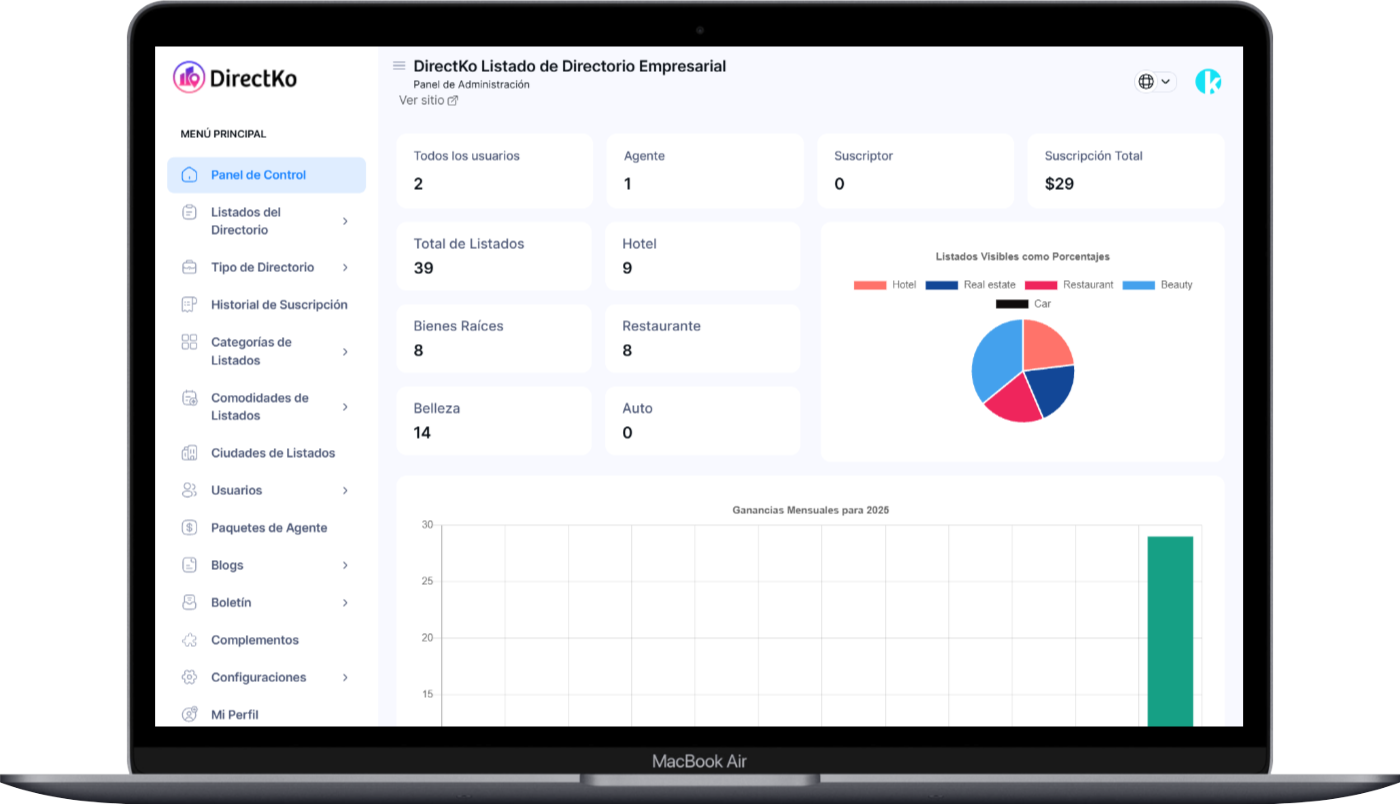Image resolution: width=1400 pixels, height=804 pixels.
Task: Select Panel de Control menu item
Action: pos(258,175)
